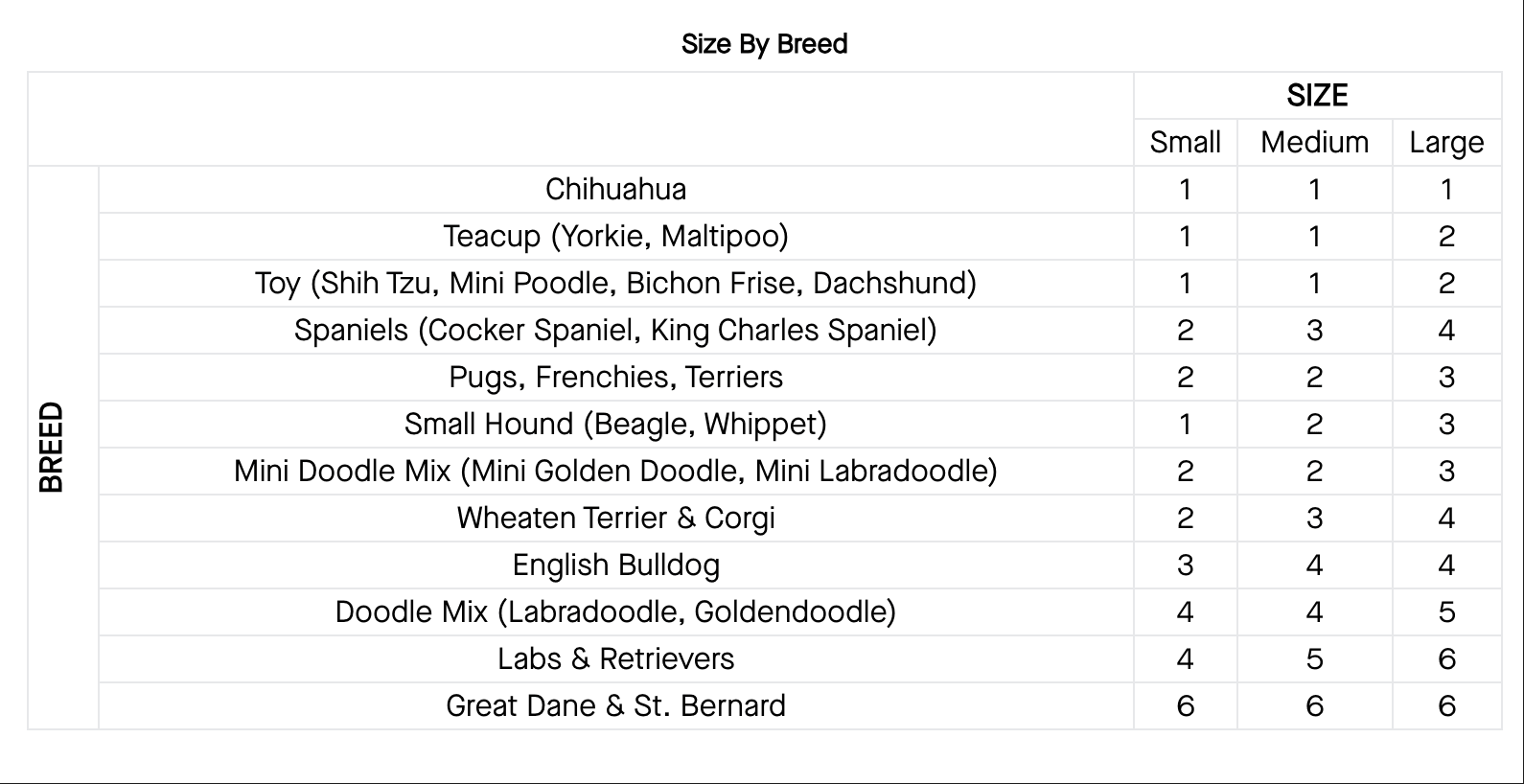Screen dimensions: 1524x784
Task: Select the Toy (Shih Tzu, Mini Poodle) row label
Action: click(615, 283)
